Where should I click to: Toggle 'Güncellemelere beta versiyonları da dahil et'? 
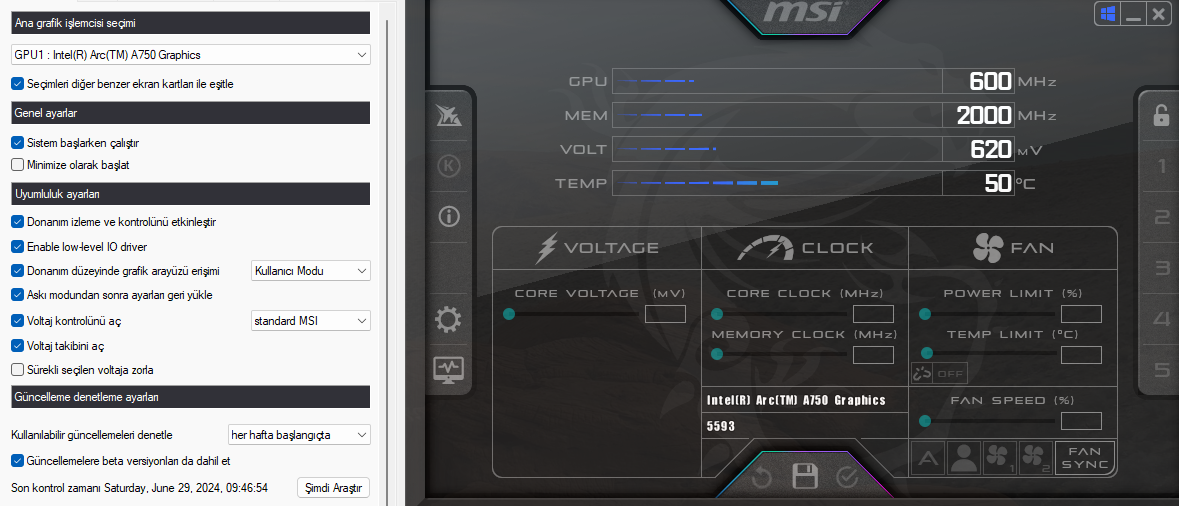click(x=17, y=459)
